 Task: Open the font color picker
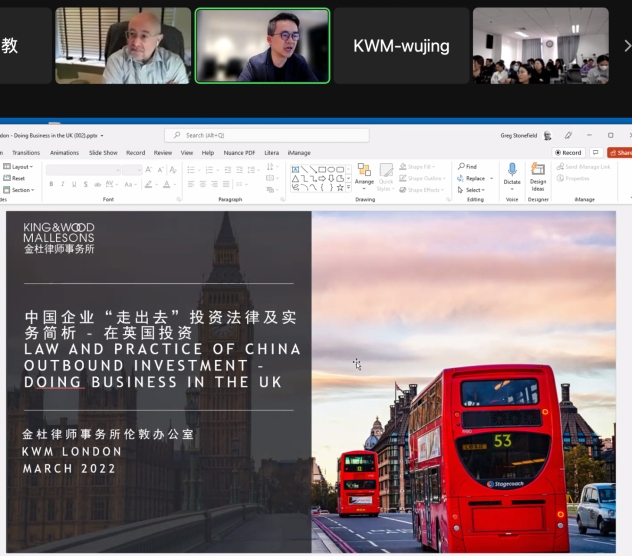click(x=169, y=185)
